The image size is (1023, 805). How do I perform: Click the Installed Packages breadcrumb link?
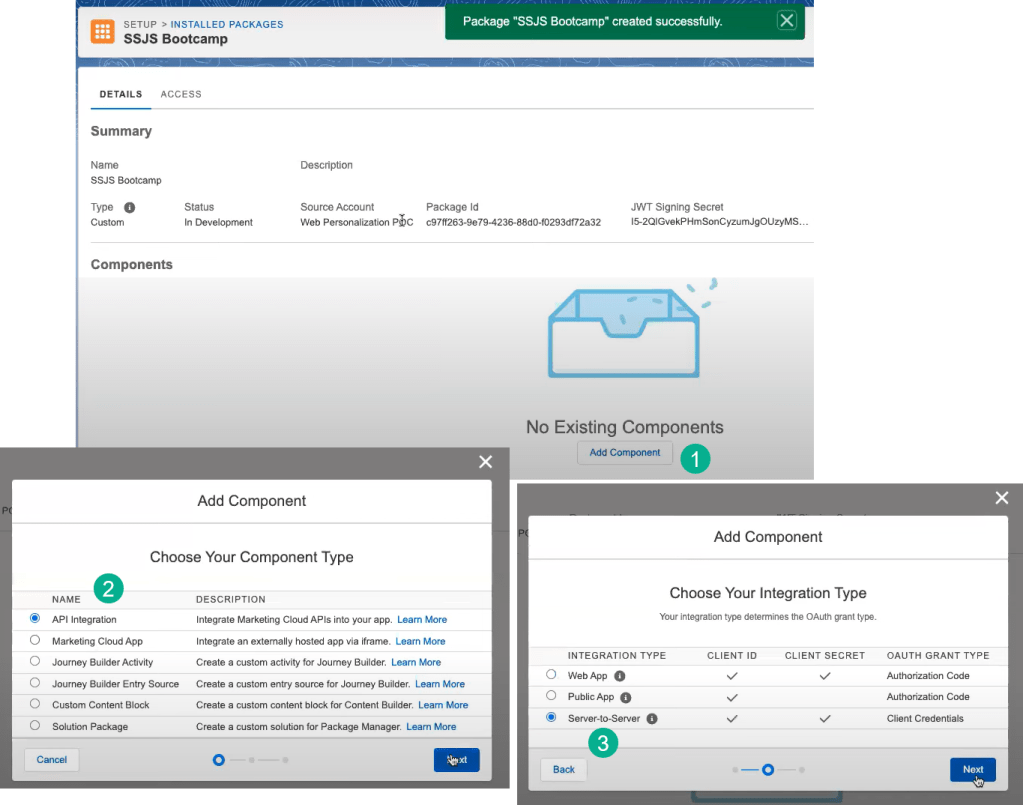pos(226,24)
